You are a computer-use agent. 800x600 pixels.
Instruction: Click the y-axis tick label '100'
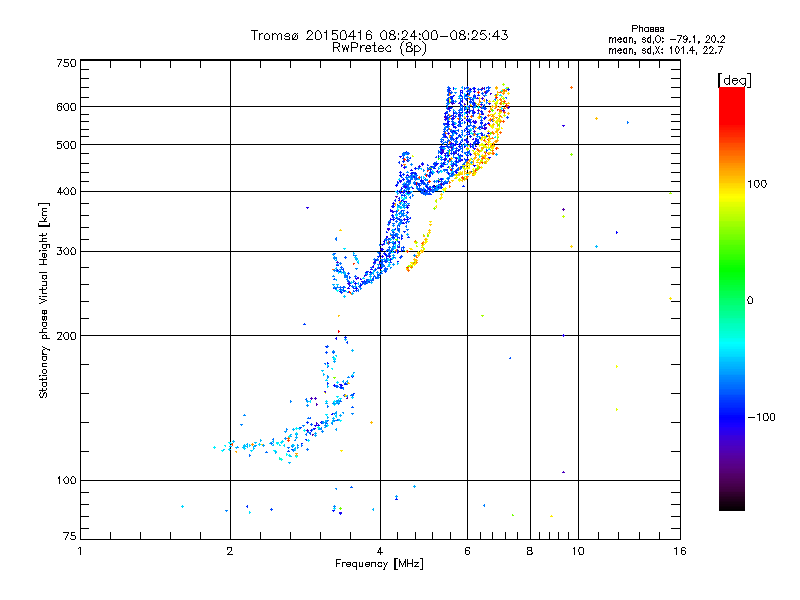point(66,481)
